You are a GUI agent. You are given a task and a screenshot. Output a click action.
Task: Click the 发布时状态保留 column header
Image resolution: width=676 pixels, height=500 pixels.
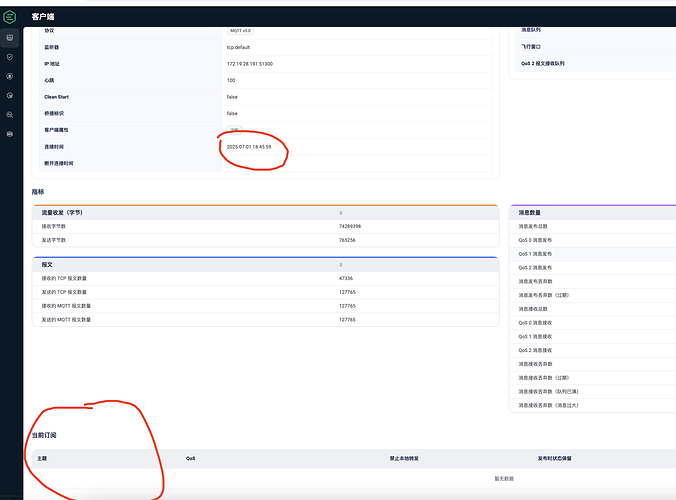tap(554, 459)
